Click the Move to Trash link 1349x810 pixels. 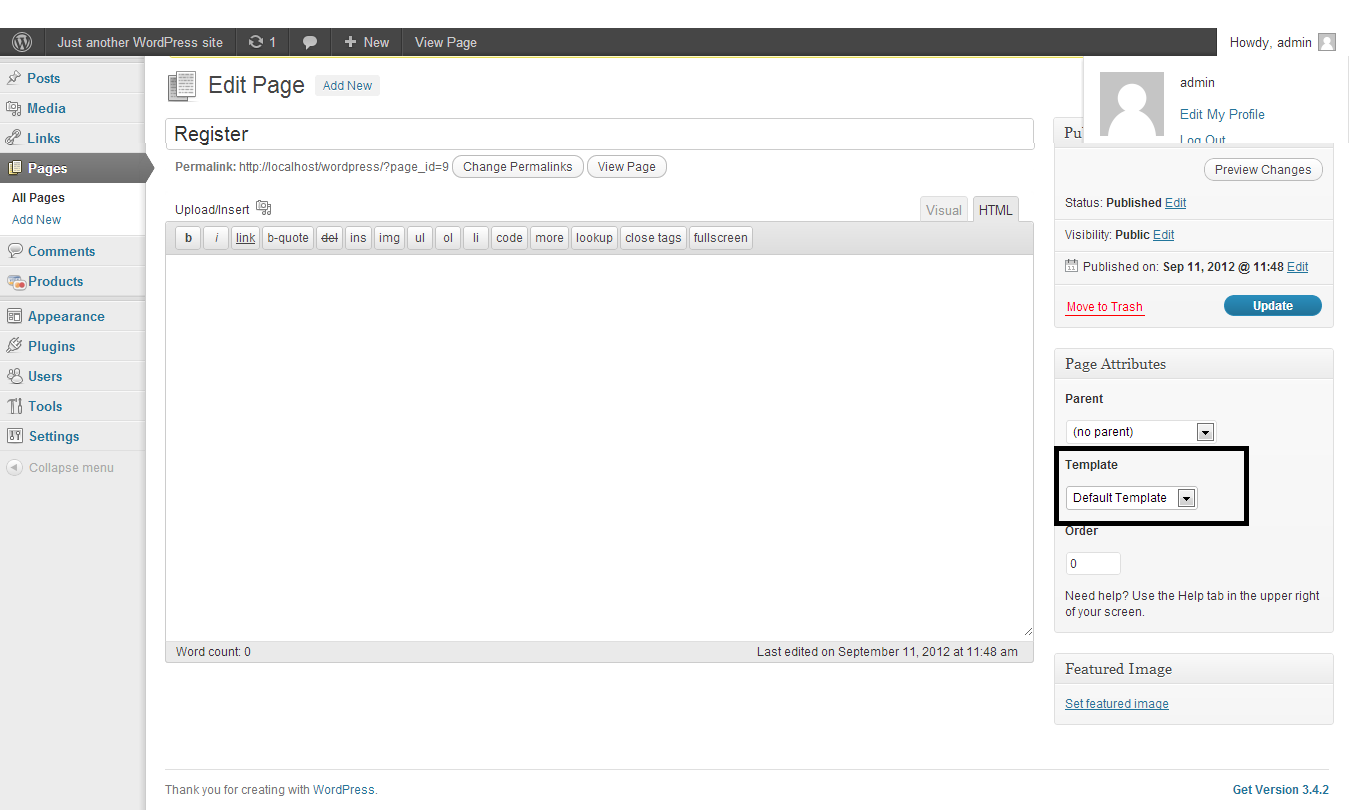coord(1104,307)
